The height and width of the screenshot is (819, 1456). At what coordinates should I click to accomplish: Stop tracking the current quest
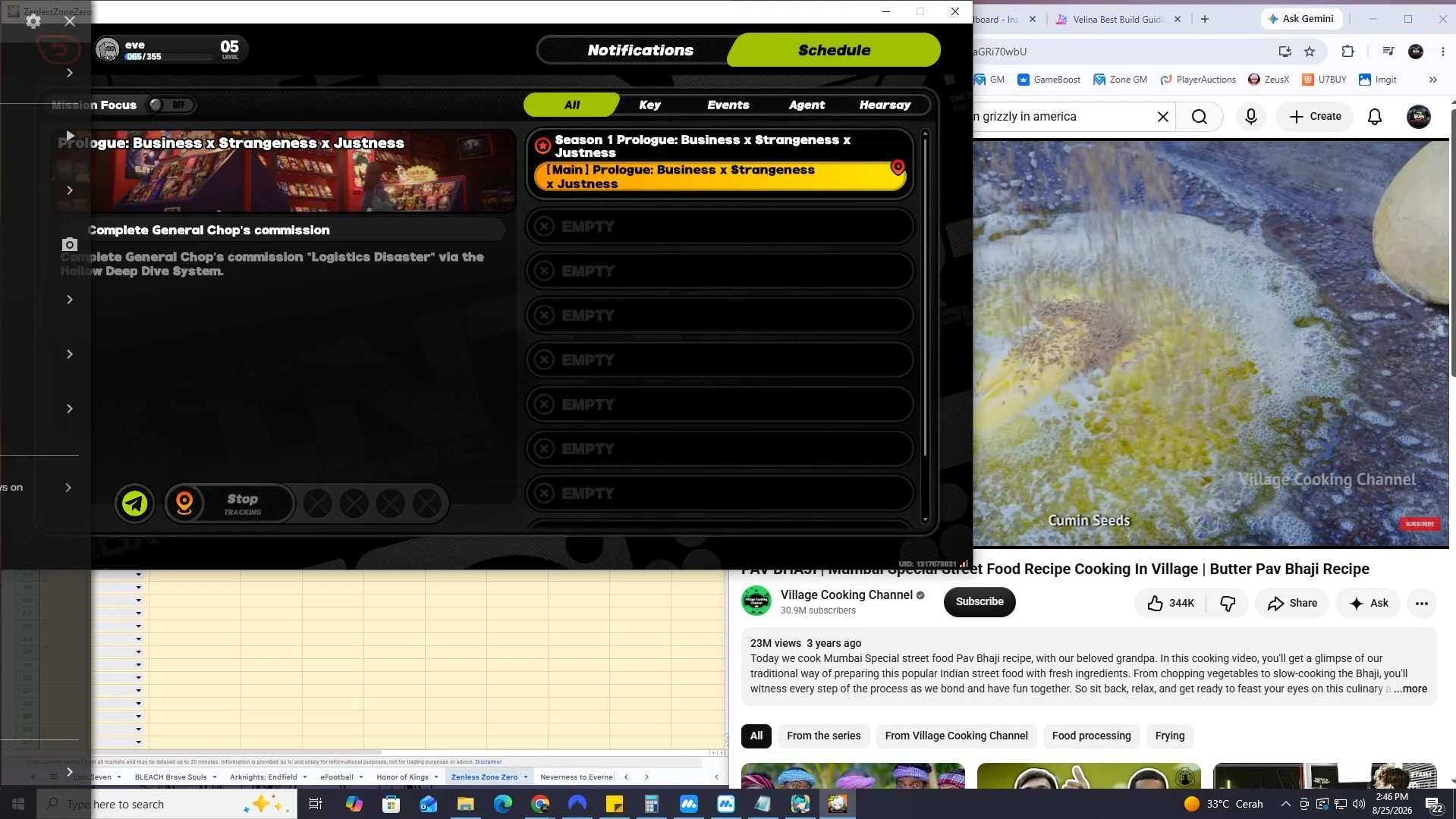[x=230, y=504]
